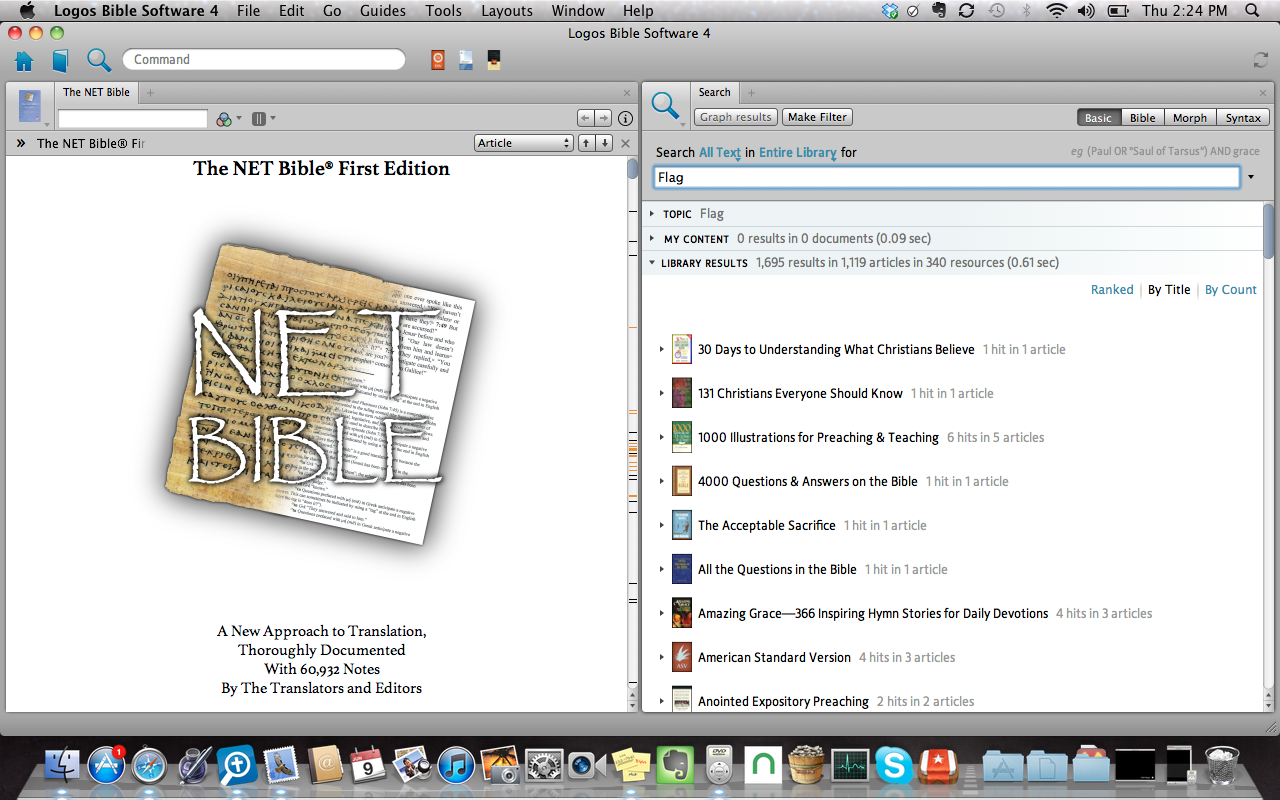The height and width of the screenshot is (800, 1280).
Task: Open the Article navigation dropdown
Action: pos(524,143)
